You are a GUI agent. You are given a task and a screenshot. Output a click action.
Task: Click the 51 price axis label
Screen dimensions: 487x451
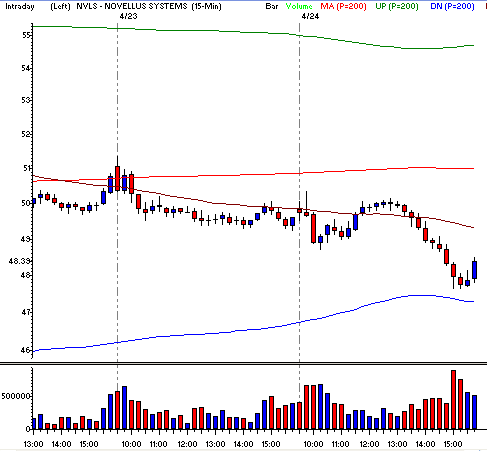point(27,168)
